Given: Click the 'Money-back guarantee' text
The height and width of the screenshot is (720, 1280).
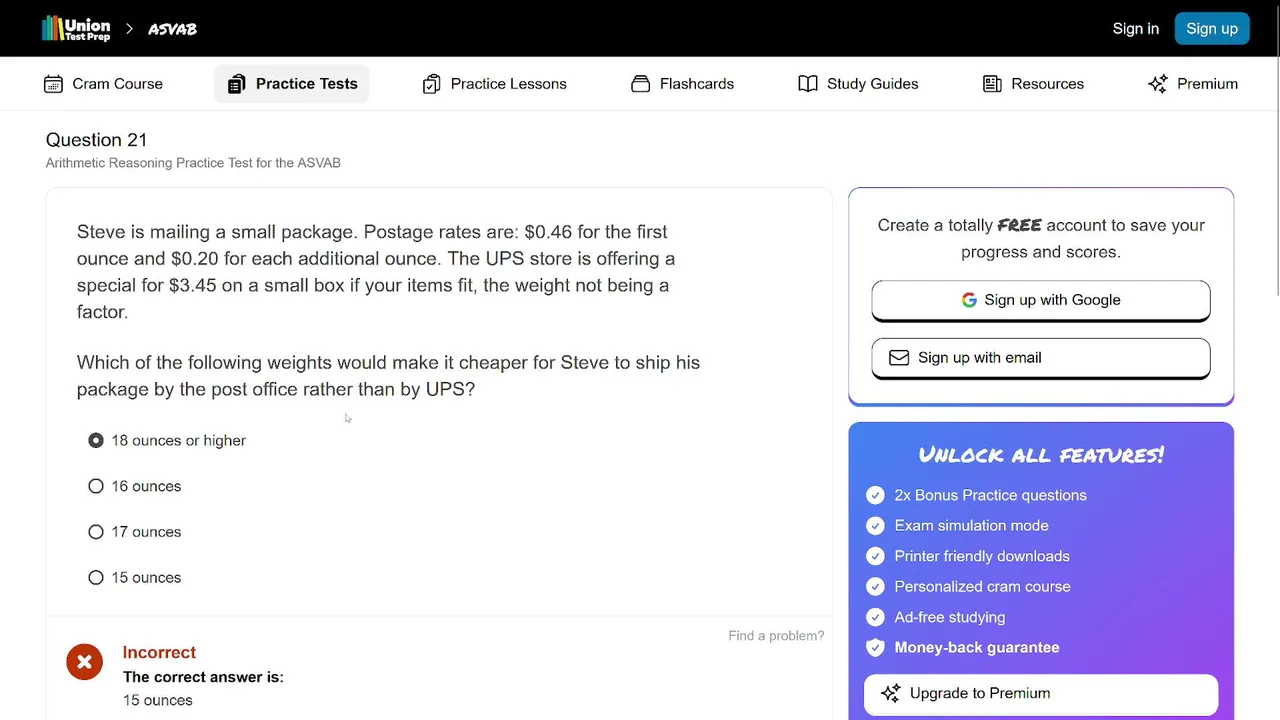Looking at the screenshot, I should 977,648.
